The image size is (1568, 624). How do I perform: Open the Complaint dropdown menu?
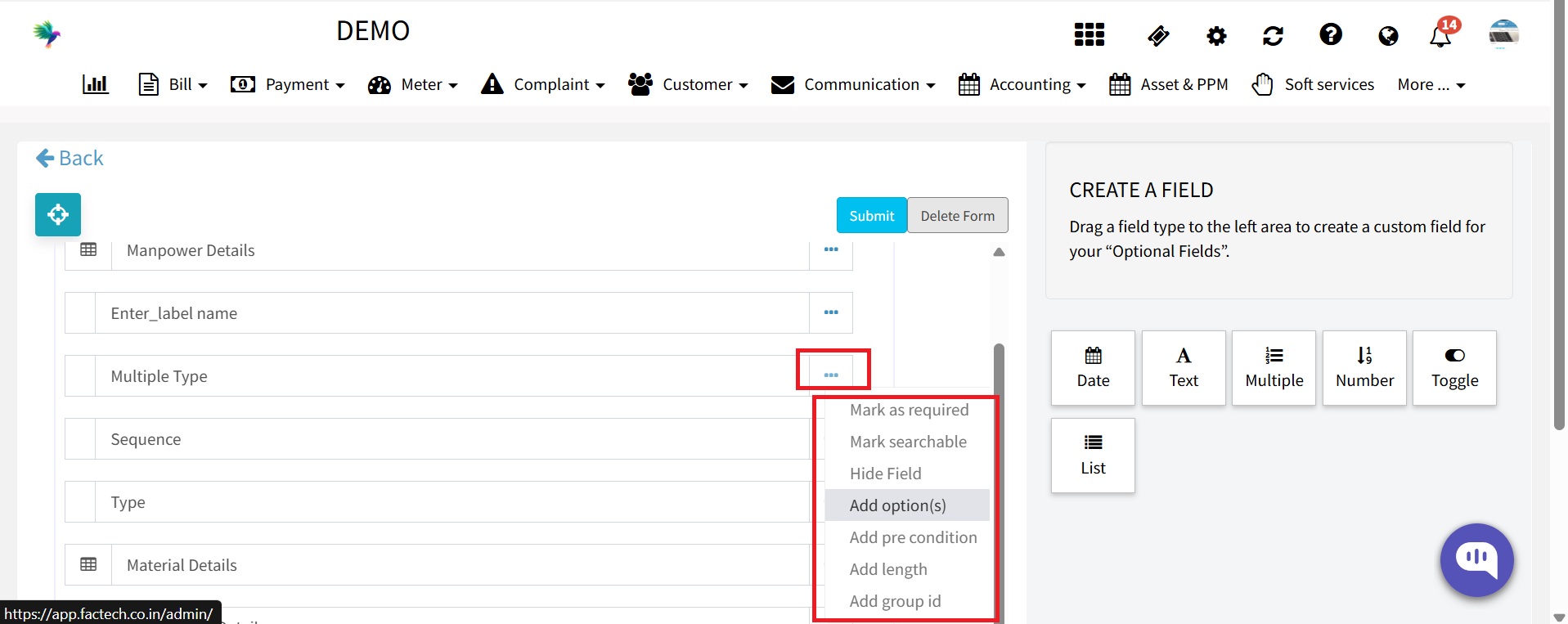tap(543, 84)
